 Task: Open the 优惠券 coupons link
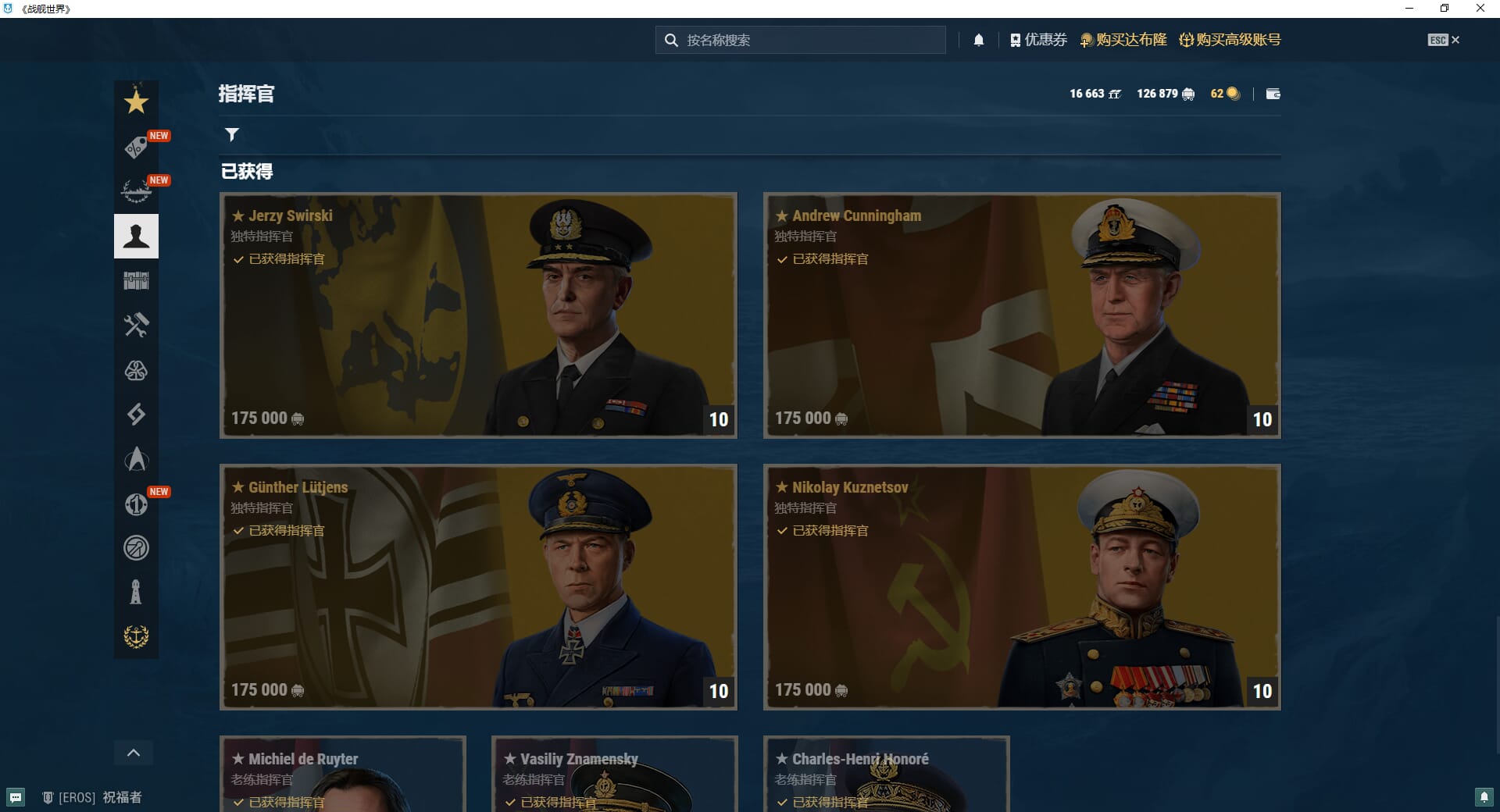tap(1038, 40)
